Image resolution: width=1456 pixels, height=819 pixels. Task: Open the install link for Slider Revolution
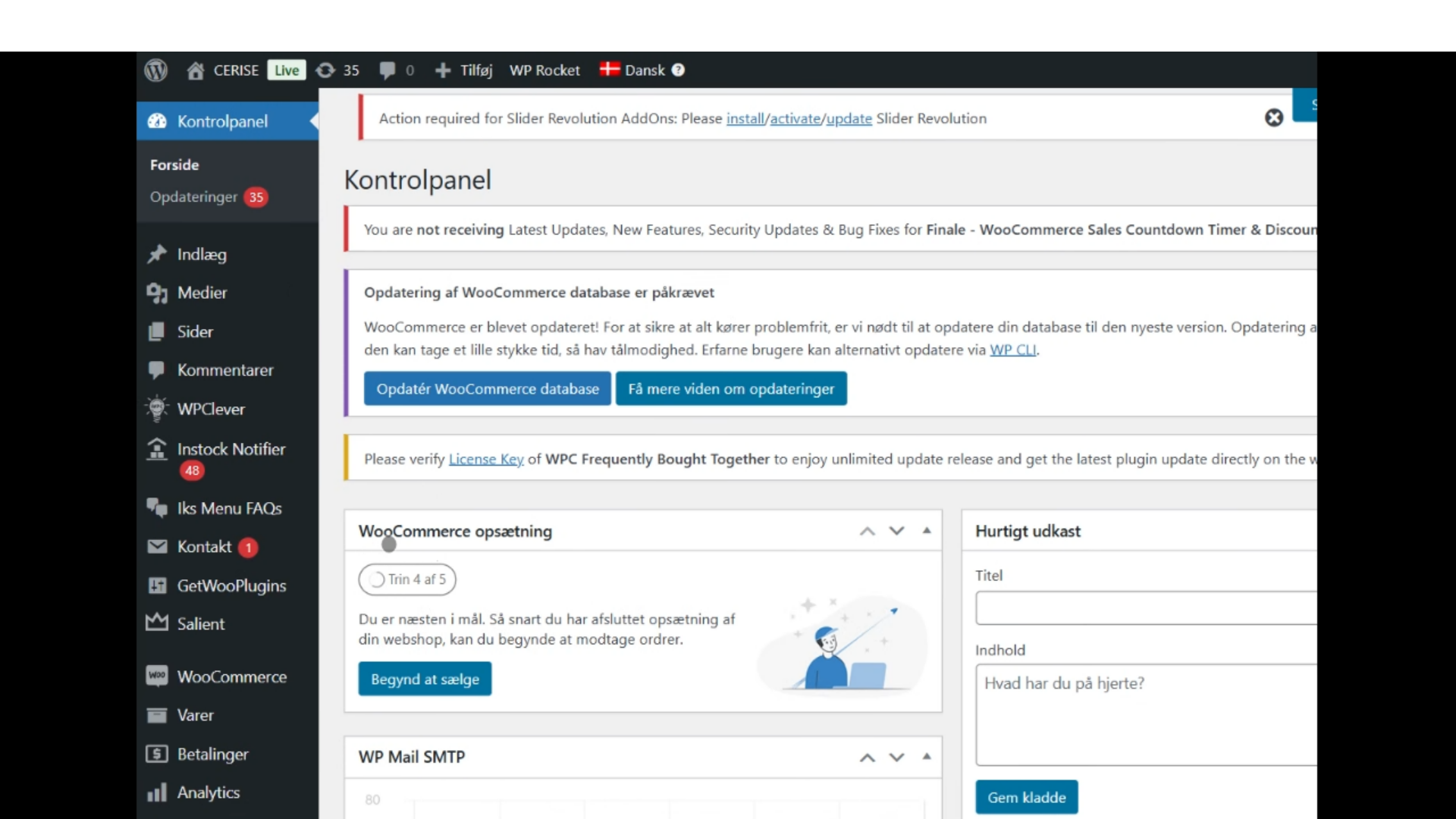tap(745, 119)
